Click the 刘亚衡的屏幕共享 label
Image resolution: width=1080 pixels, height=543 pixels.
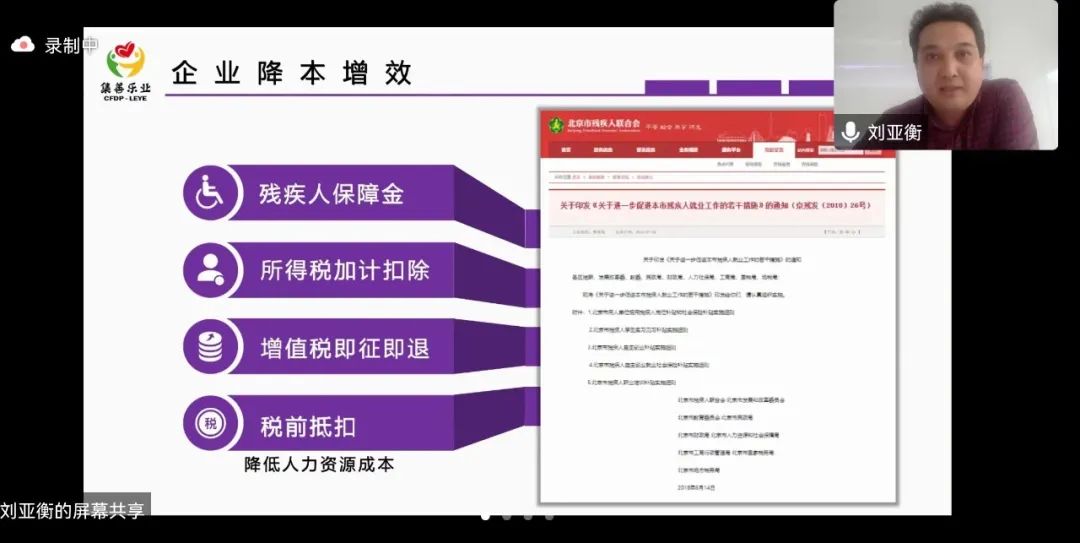tap(73, 511)
